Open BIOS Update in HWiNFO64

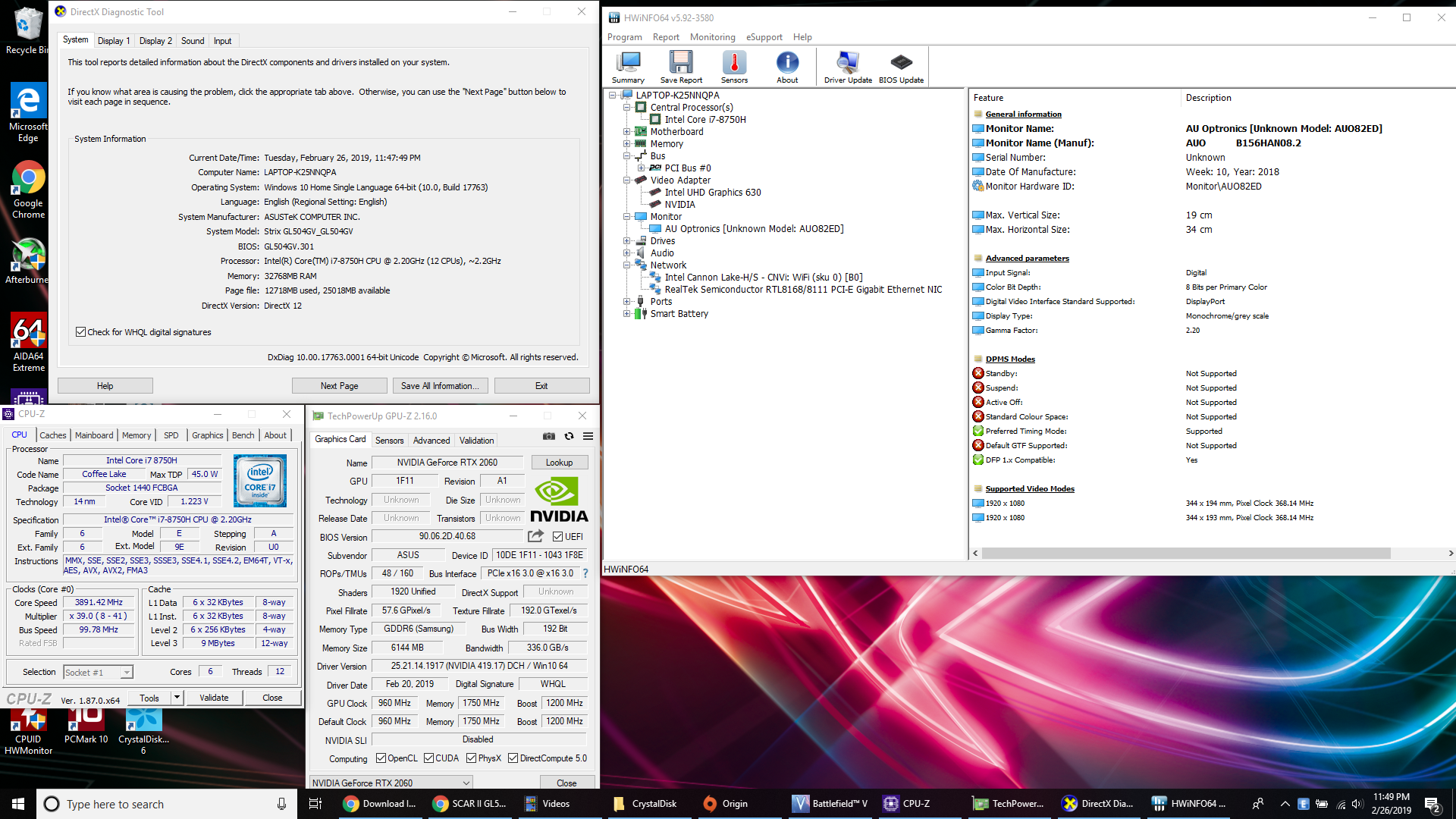coord(901,67)
